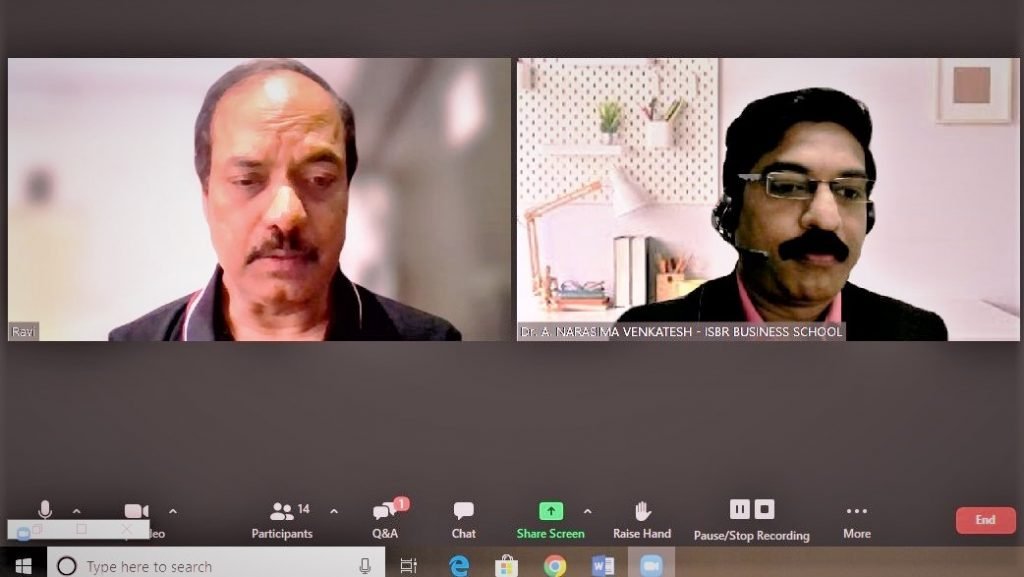Click the Windows search box

tap(216, 565)
